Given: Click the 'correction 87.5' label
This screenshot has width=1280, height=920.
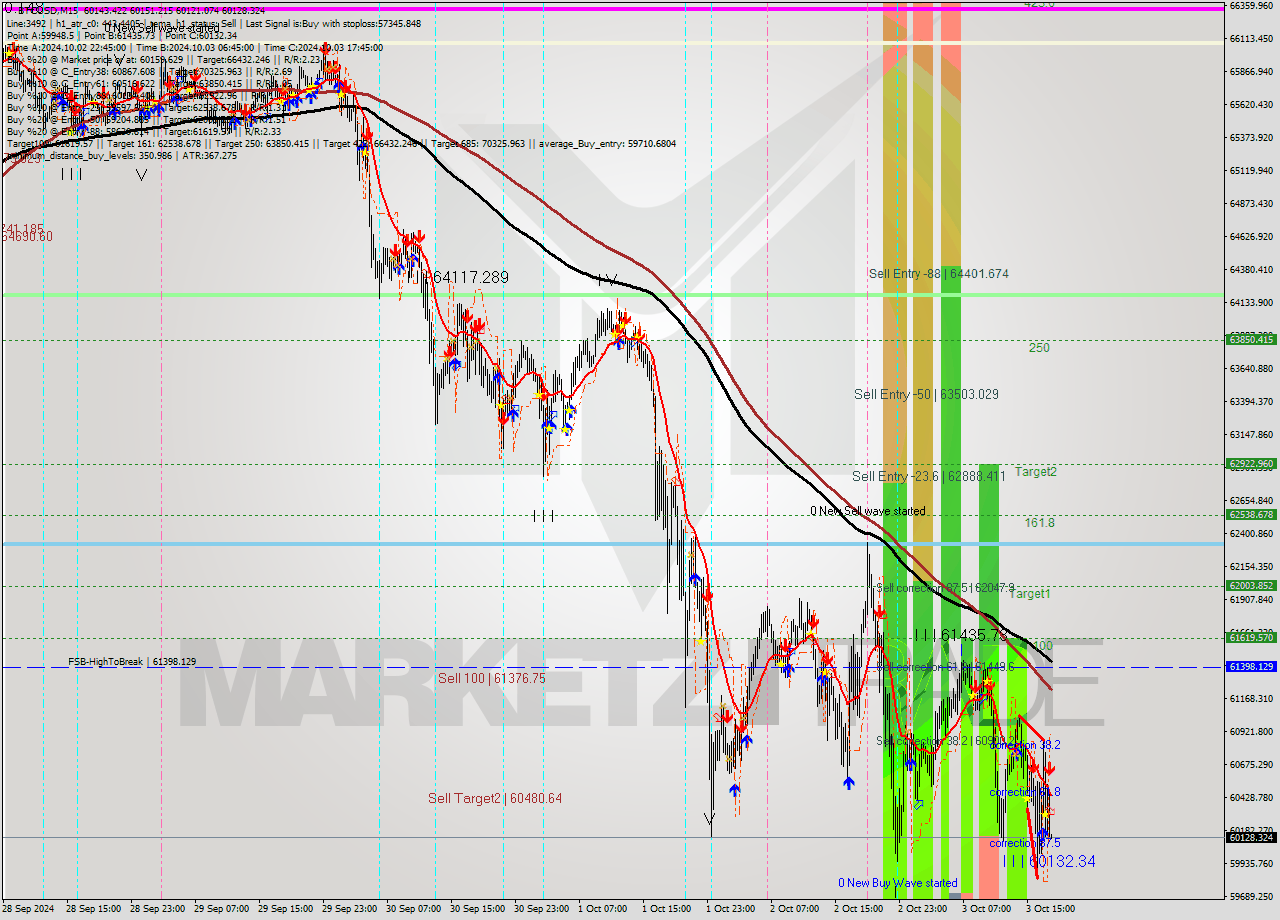Looking at the screenshot, I should (1025, 843).
